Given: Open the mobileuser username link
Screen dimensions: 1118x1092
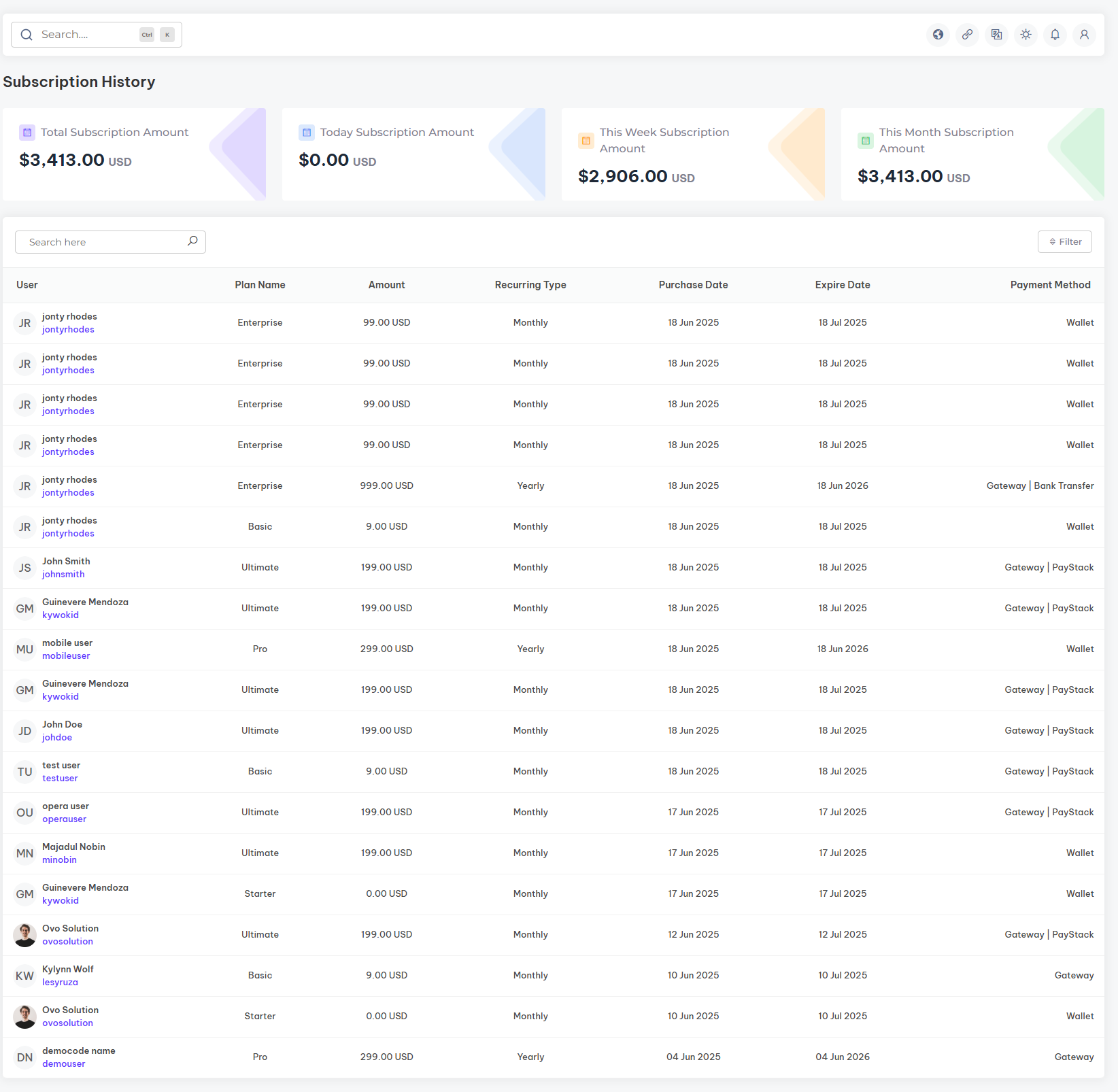Looking at the screenshot, I should (x=66, y=656).
